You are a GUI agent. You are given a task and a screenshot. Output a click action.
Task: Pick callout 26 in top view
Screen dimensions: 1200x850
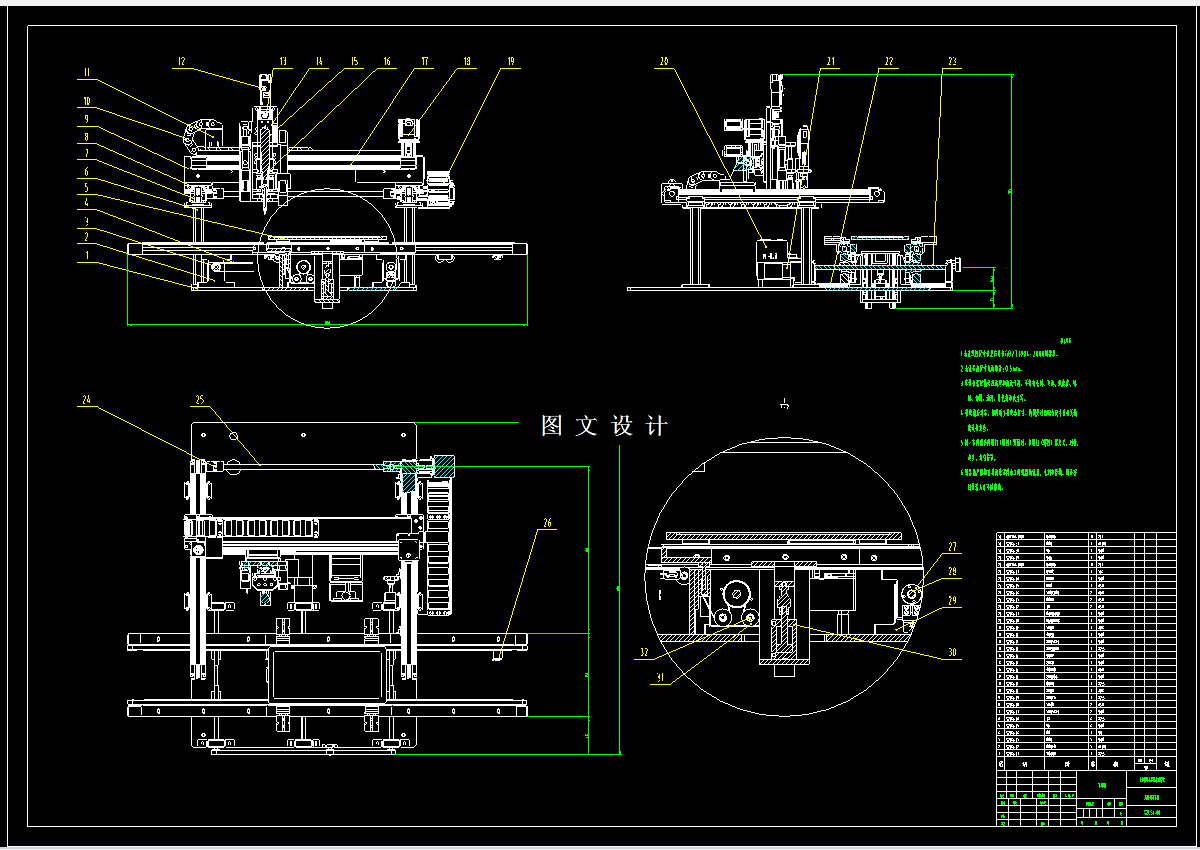[x=547, y=522]
